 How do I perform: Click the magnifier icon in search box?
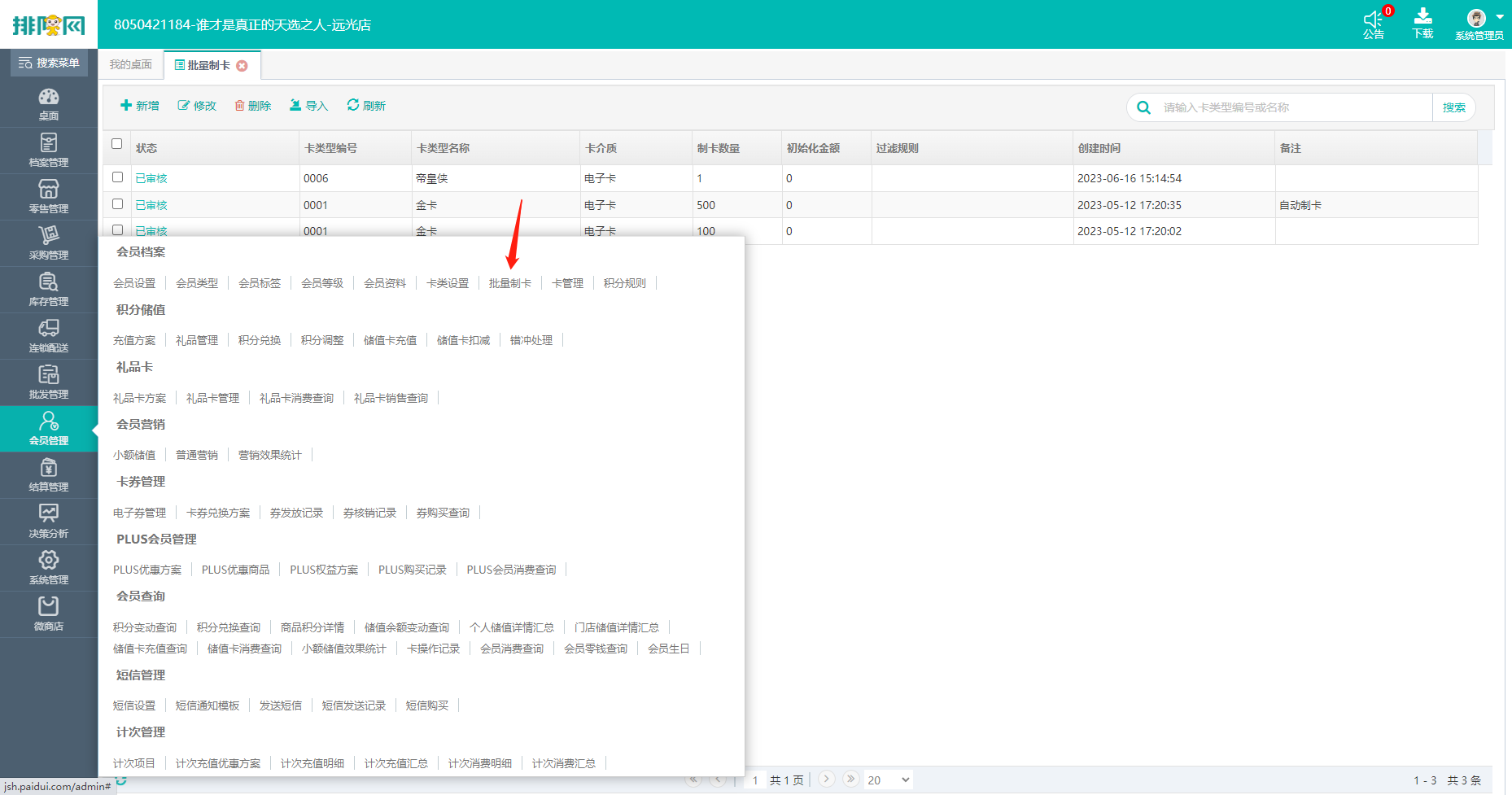point(1143,107)
